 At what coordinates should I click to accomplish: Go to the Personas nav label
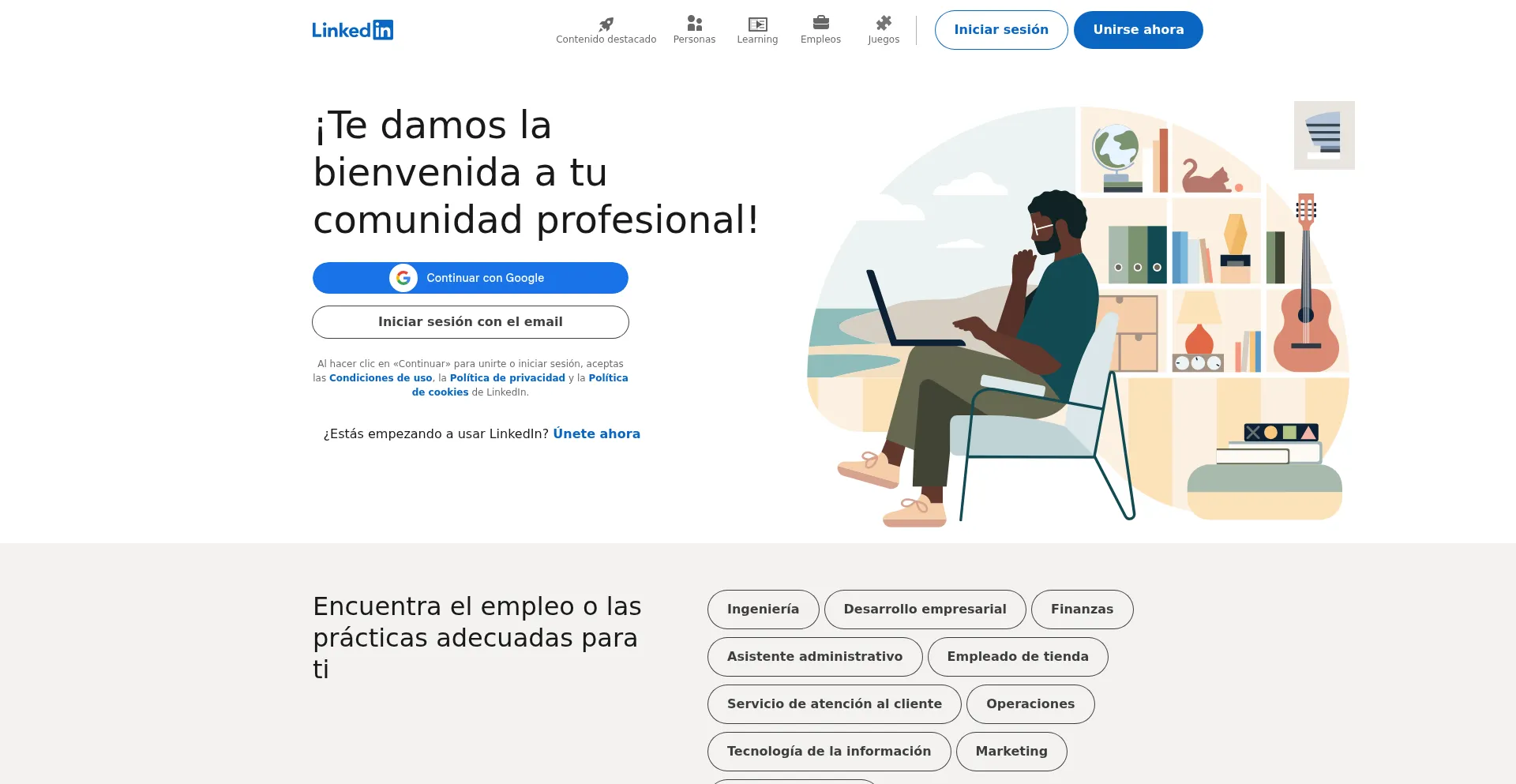pos(694,39)
